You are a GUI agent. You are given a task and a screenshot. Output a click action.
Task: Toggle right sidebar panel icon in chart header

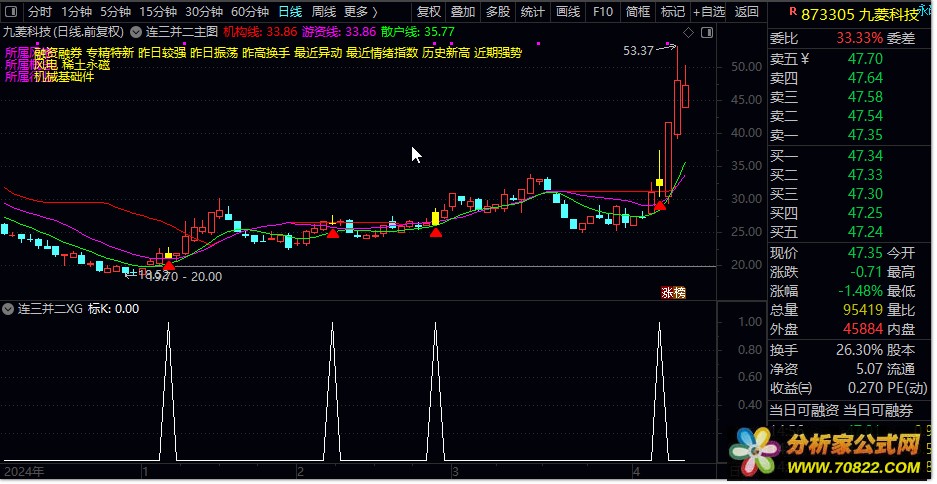(x=707, y=33)
